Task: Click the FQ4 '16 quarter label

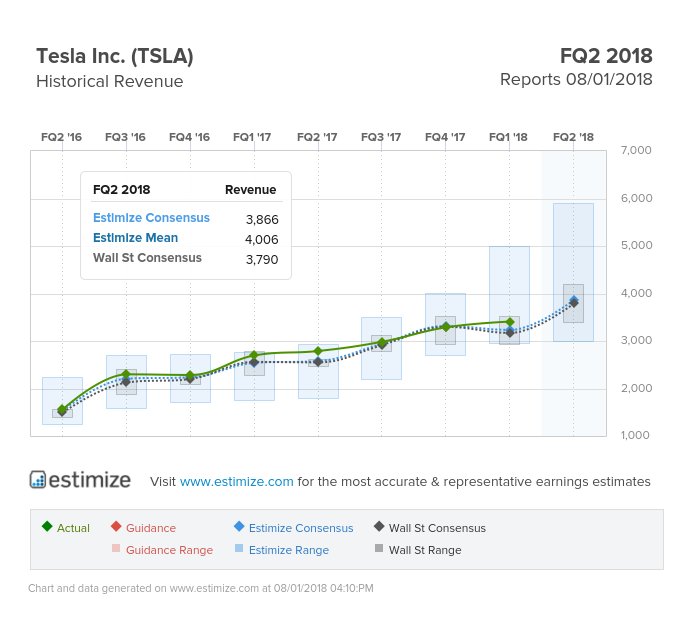Action: tap(189, 137)
